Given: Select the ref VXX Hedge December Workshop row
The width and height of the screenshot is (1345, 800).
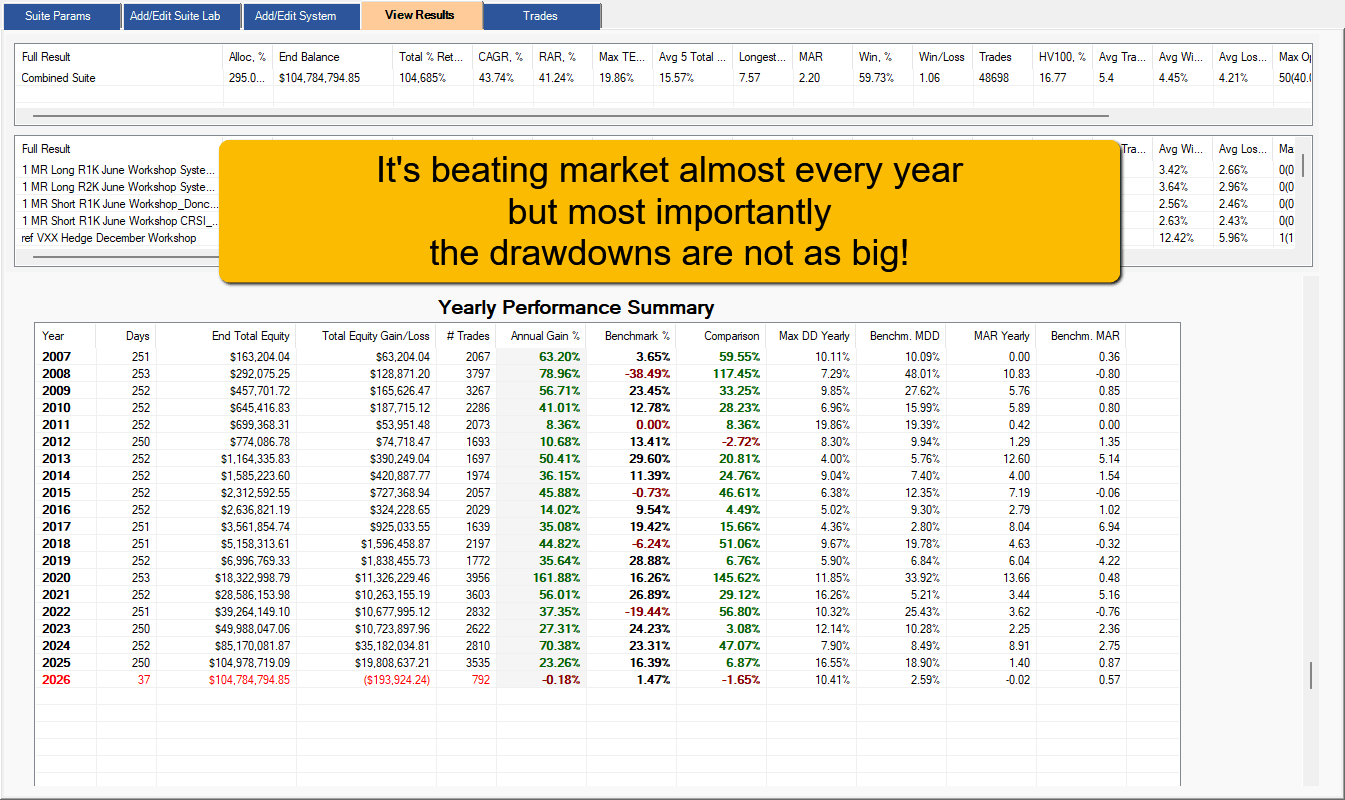Looking at the screenshot, I should pos(109,238).
